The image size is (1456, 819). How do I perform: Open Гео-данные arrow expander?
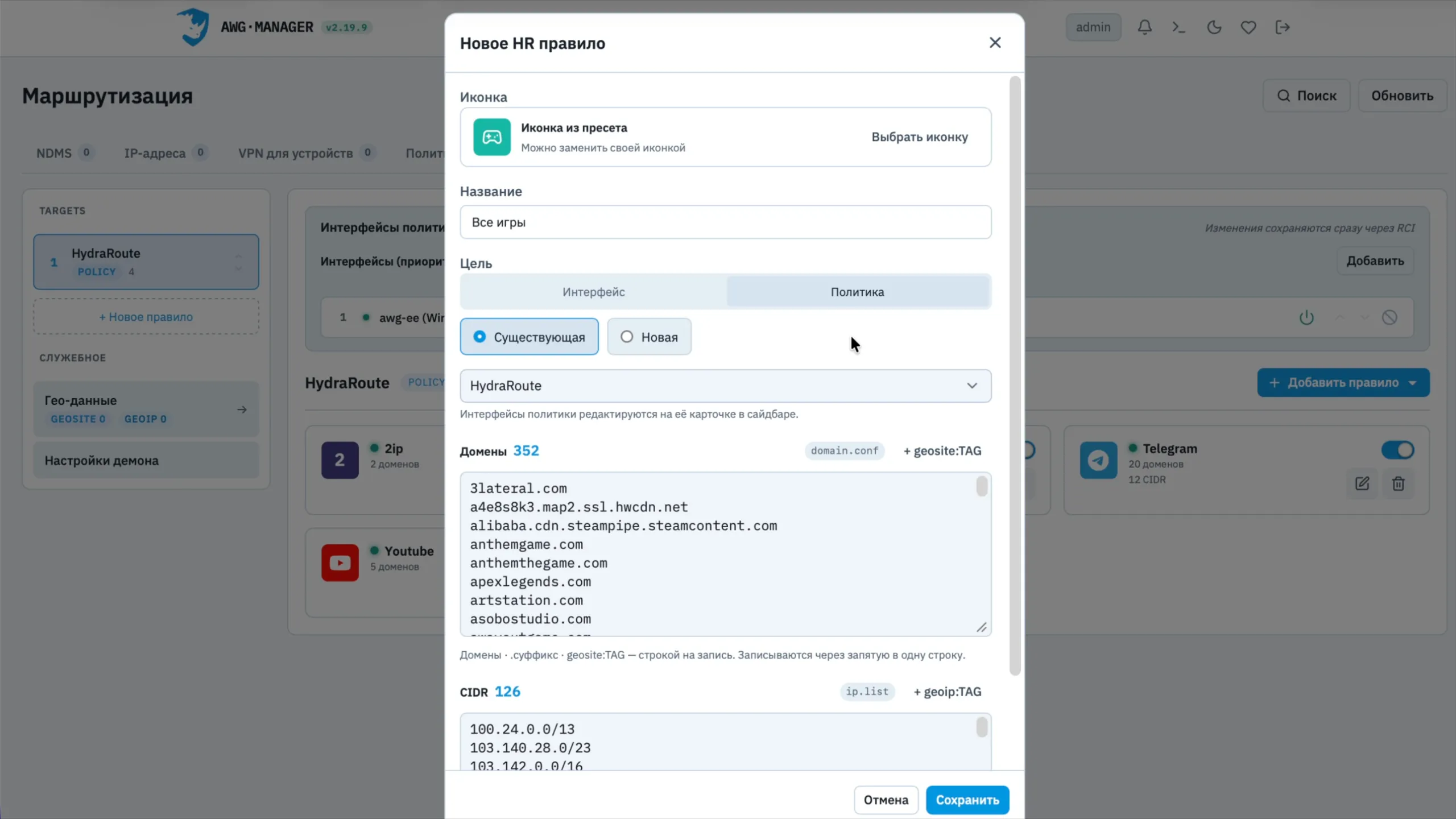click(242, 409)
